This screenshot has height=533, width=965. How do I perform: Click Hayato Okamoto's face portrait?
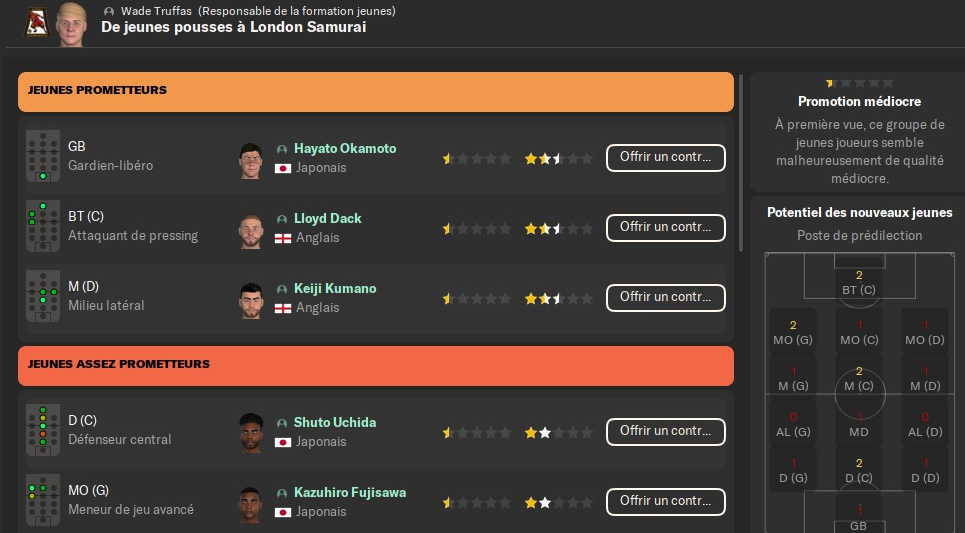(x=250, y=158)
